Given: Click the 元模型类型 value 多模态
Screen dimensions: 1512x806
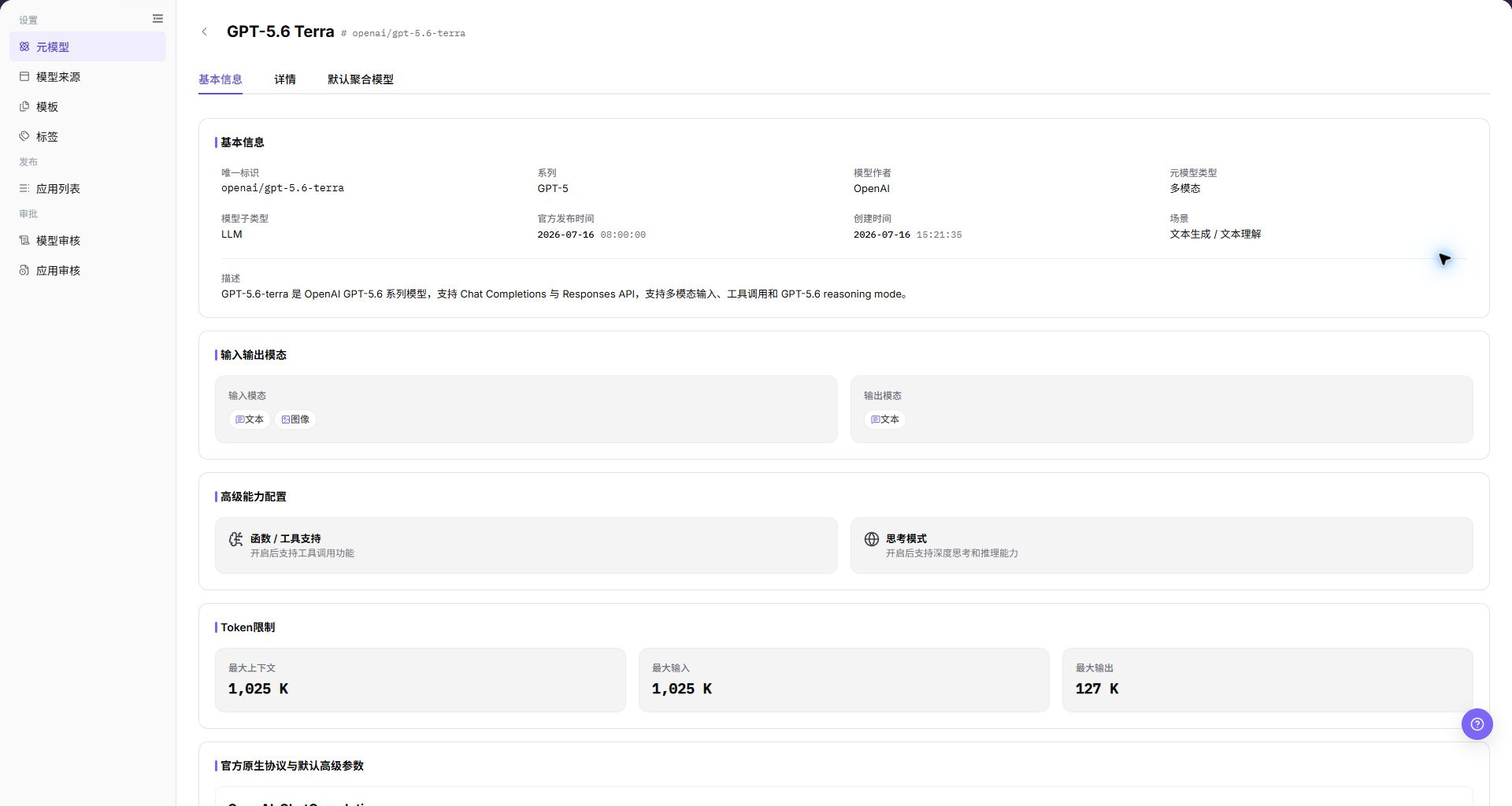Looking at the screenshot, I should tap(1185, 189).
